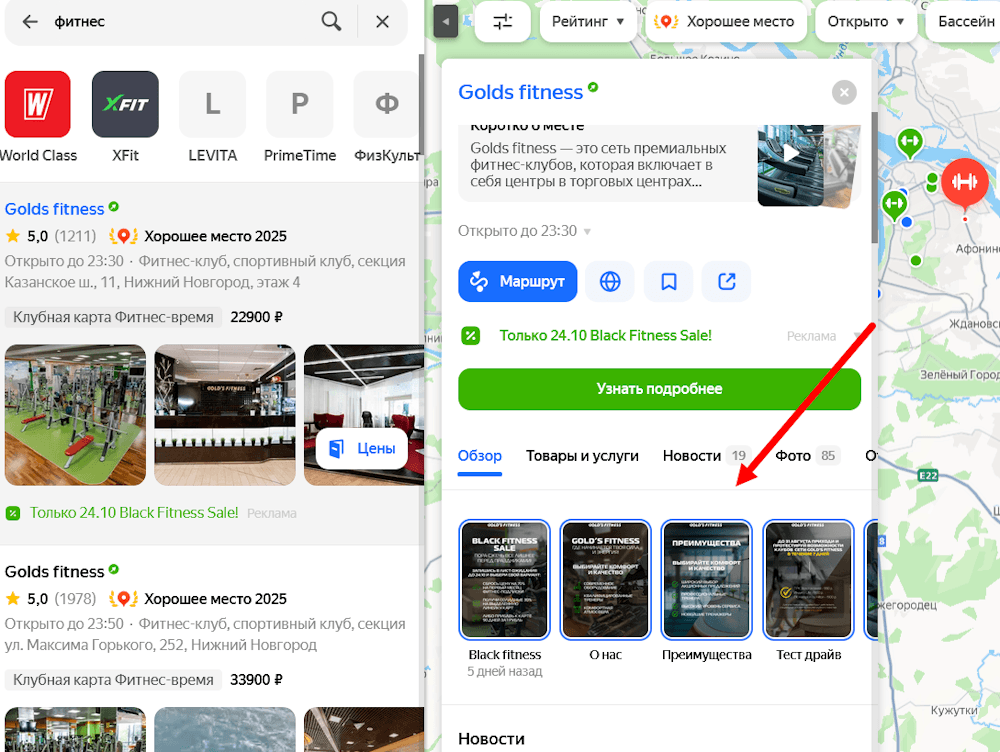
Task: Select the World Class chain icon
Action: (x=38, y=104)
